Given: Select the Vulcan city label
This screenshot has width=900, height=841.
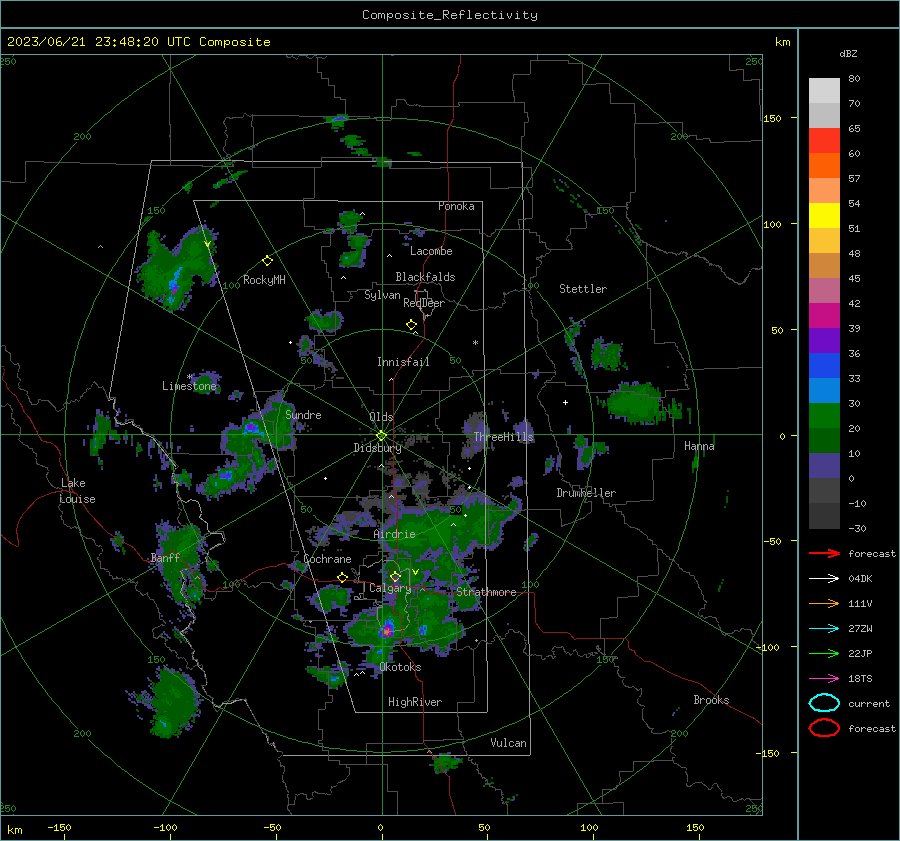Looking at the screenshot, I should [x=509, y=743].
